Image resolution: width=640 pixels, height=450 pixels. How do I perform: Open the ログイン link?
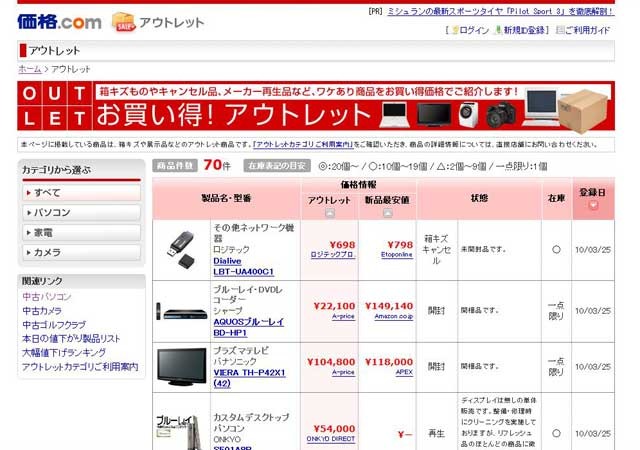coord(474,30)
